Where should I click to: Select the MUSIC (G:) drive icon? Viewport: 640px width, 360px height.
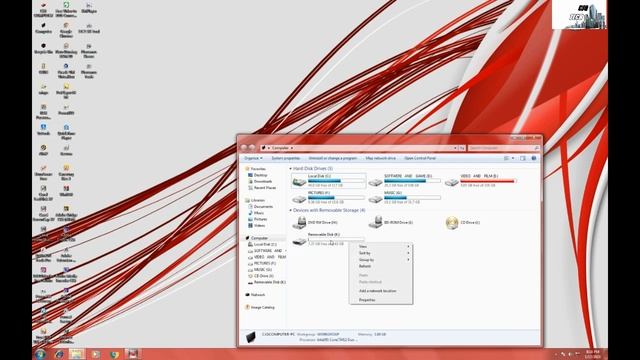point(375,198)
